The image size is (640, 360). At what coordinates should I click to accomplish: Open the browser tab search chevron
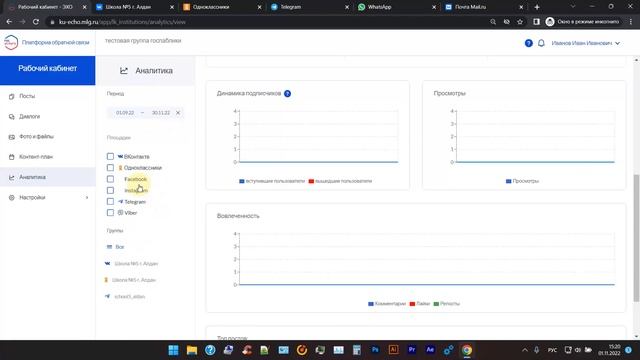click(573, 7)
